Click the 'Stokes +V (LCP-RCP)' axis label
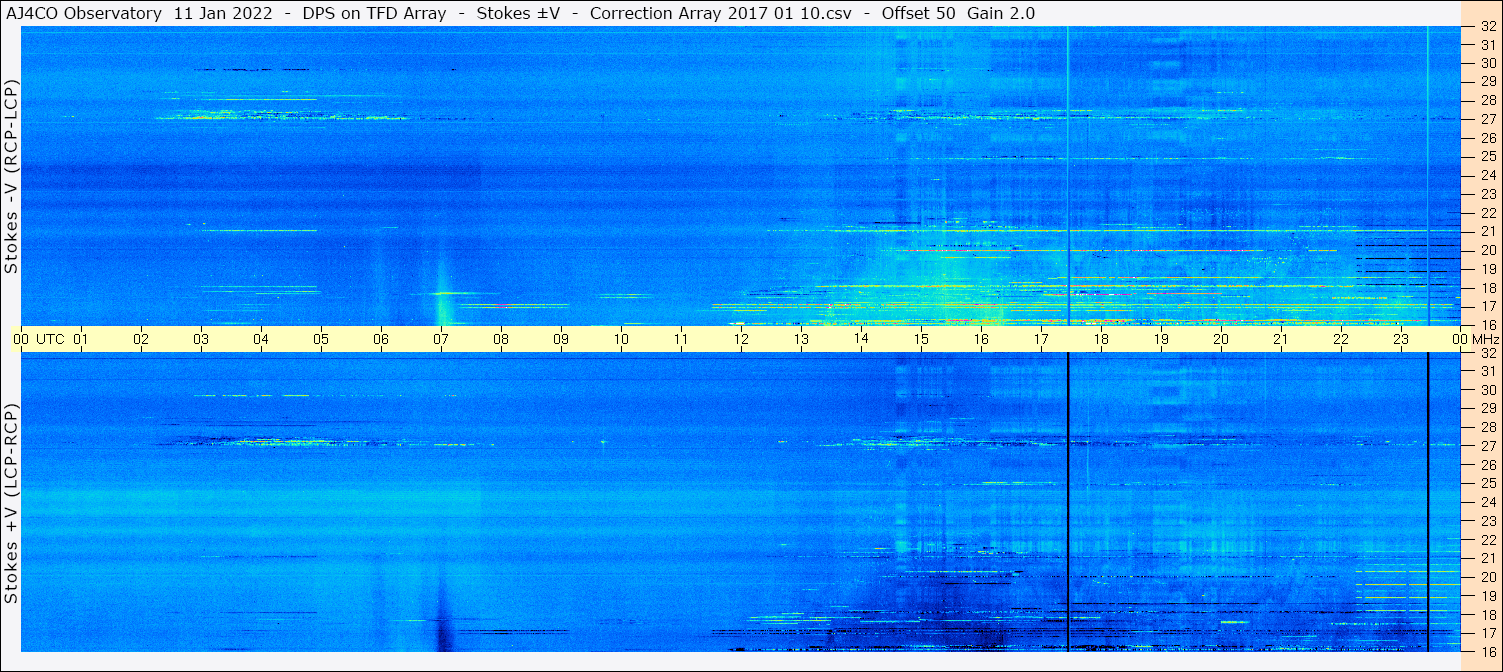The image size is (1503, 672). pyautogui.click(x=12, y=503)
